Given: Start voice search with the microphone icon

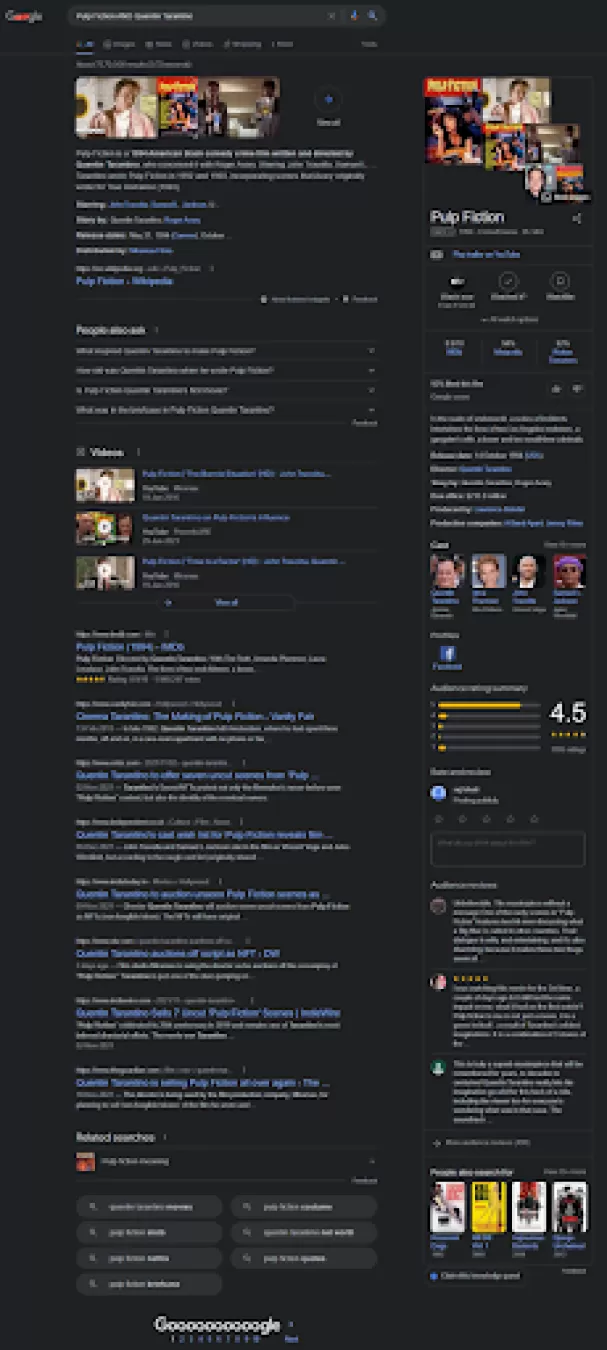Looking at the screenshot, I should [355, 16].
